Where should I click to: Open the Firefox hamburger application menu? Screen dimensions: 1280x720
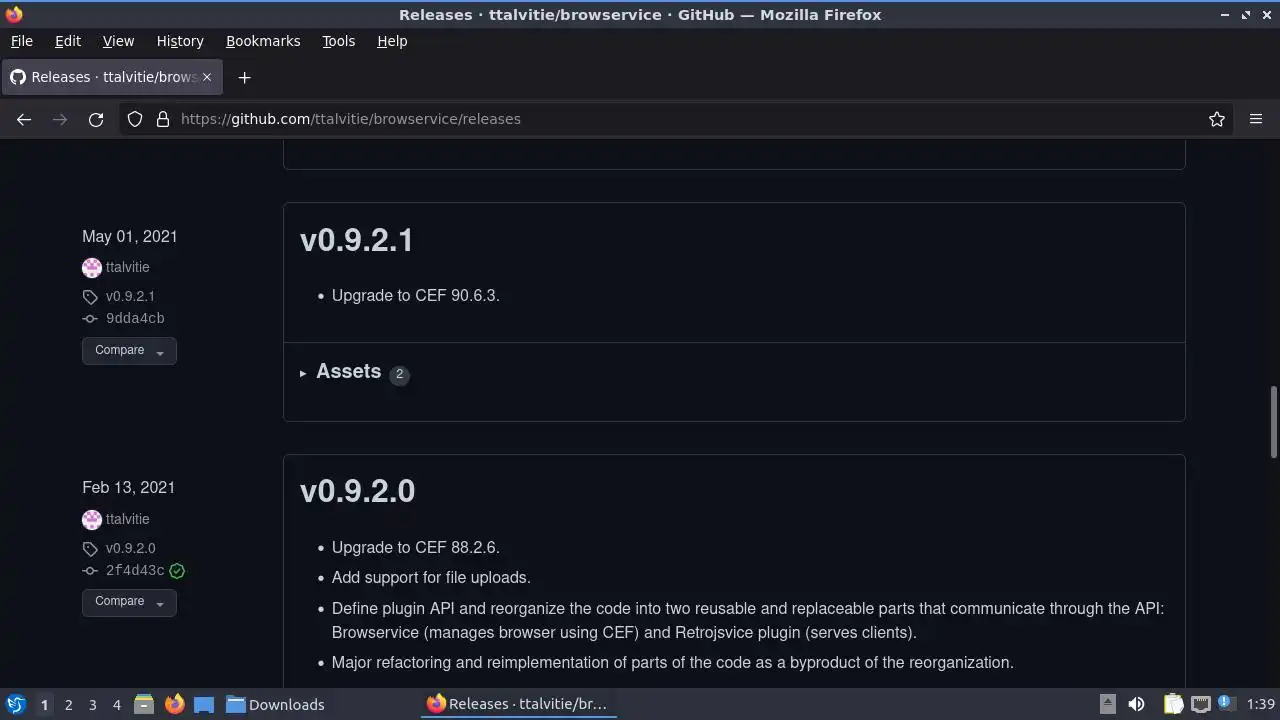click(1256, 119)
